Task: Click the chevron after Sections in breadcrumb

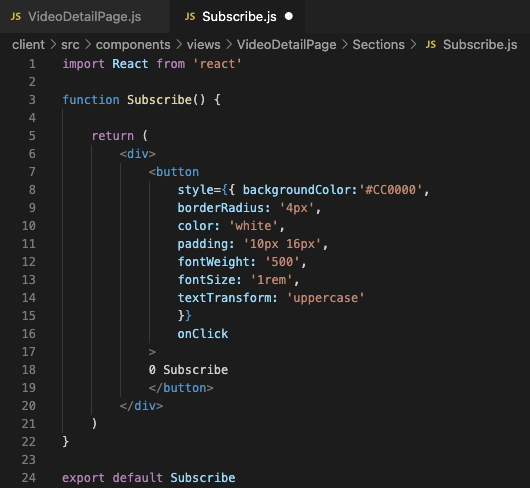Action: pyautogui.click(x=413, y=45)
